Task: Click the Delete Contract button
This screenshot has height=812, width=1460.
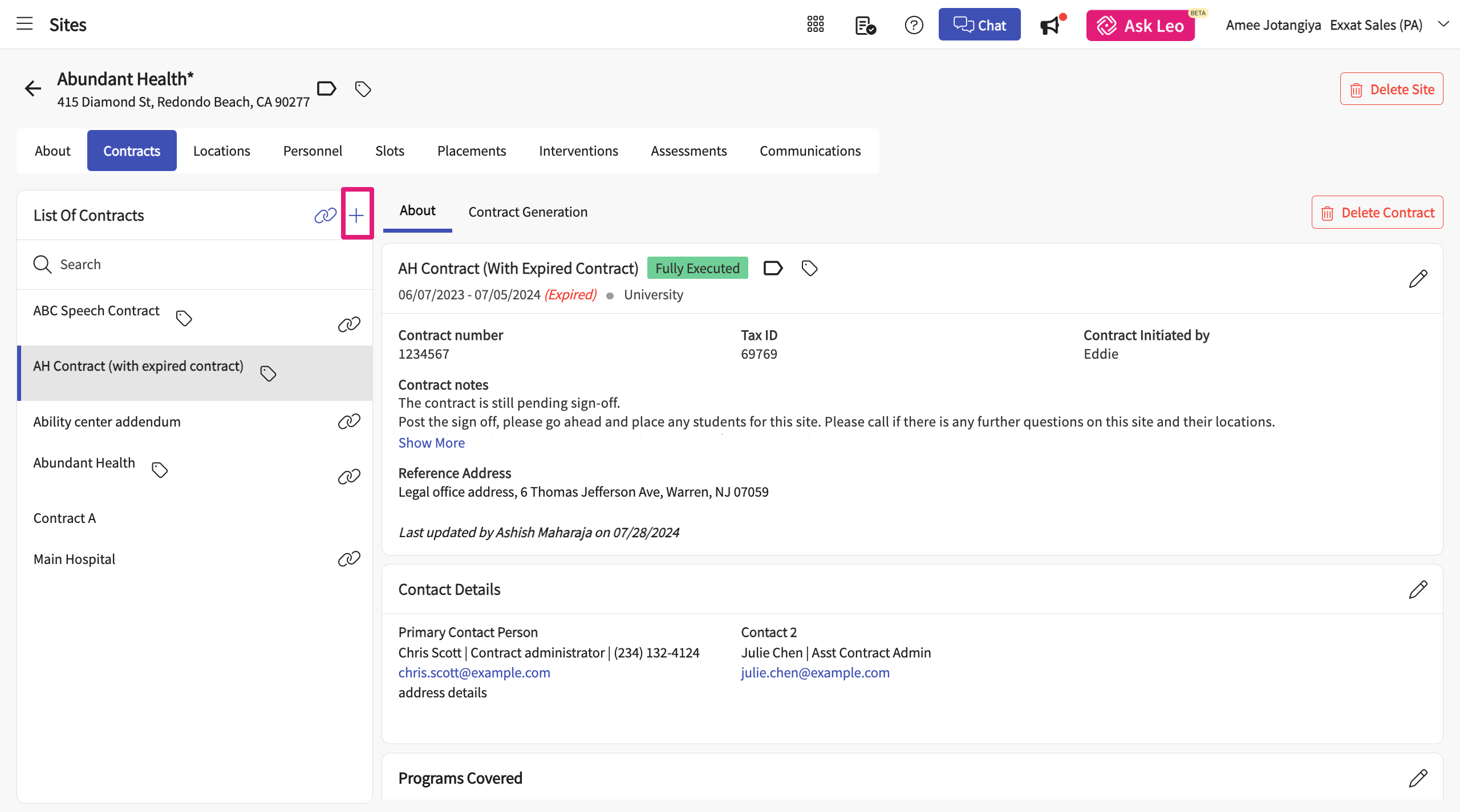Action: pos(1377,213)
